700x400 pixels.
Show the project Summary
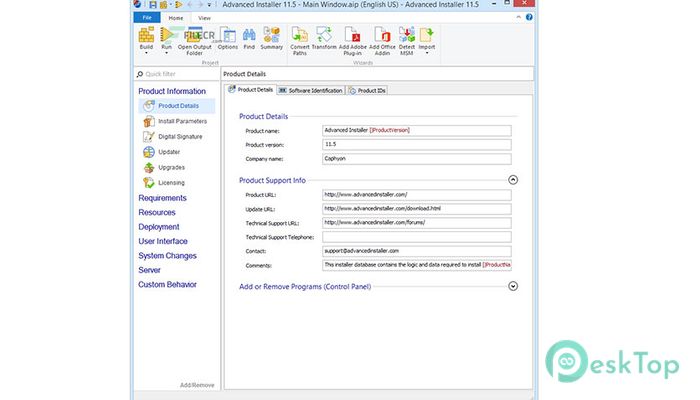coord(271,38)
